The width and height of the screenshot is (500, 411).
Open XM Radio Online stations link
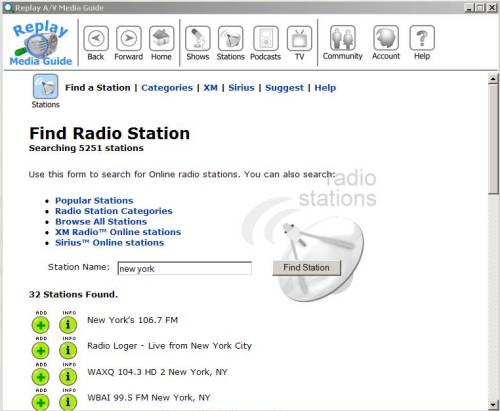[x=118, y=232]
